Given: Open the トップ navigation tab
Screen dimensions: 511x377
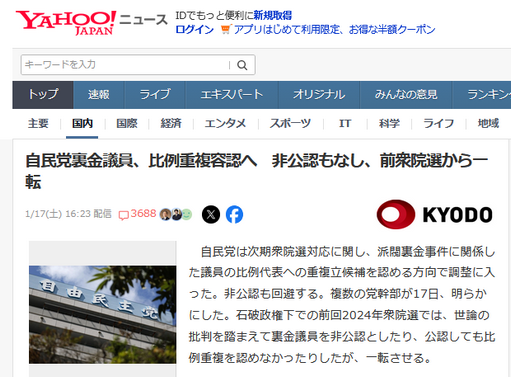Looking at the screenshot, I should pyautogui.click(x=43, y=95).
